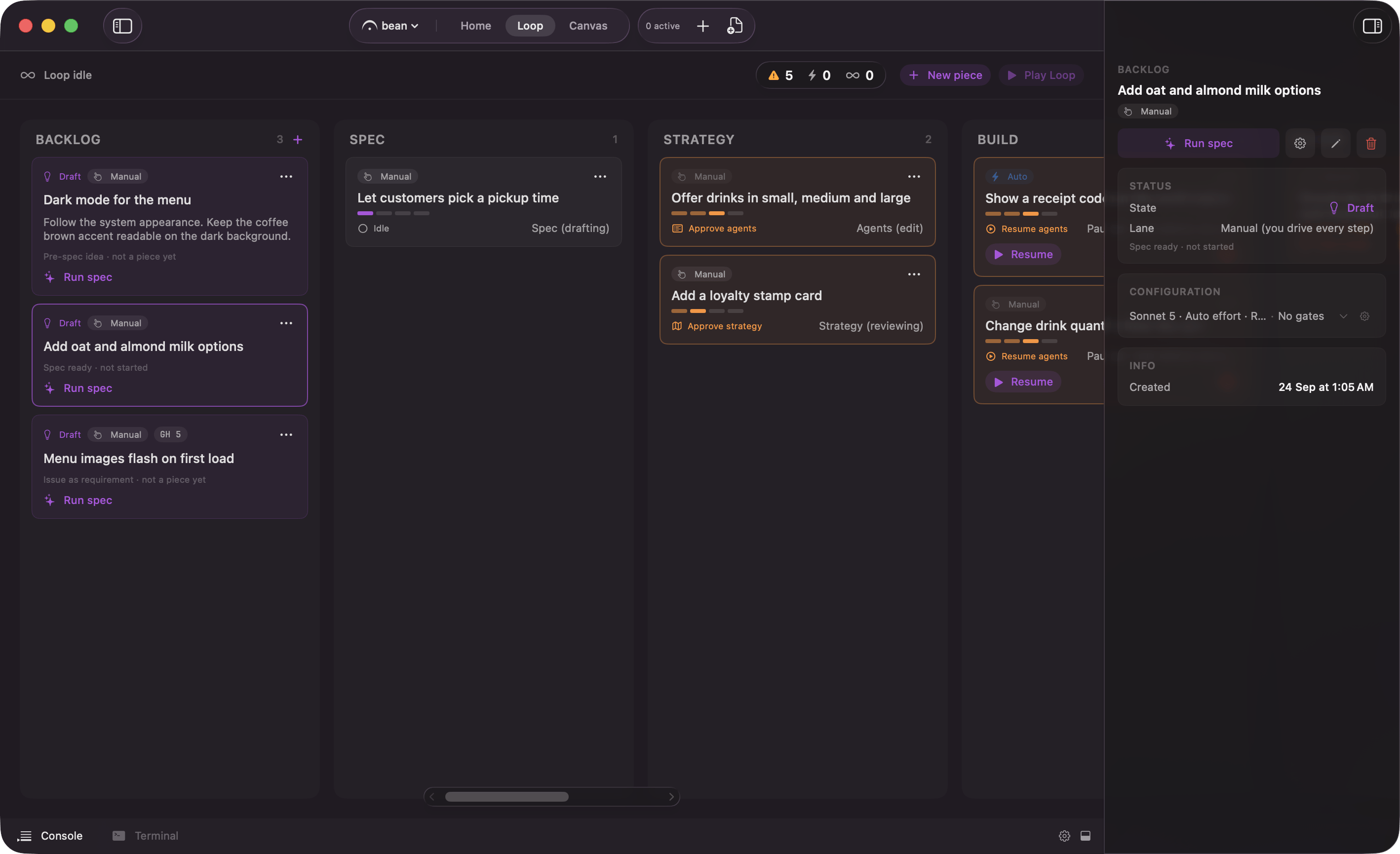Viewport: 1400px width, 854px height.
Task: Click the loyalty stamp card progress bar
Action: point(707,311)
